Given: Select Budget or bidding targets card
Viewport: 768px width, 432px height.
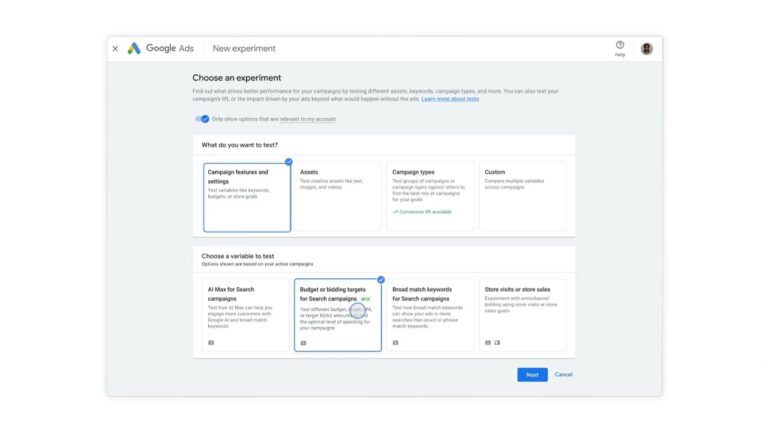Looking at the screenshot, I should click(x=337, y=315).
